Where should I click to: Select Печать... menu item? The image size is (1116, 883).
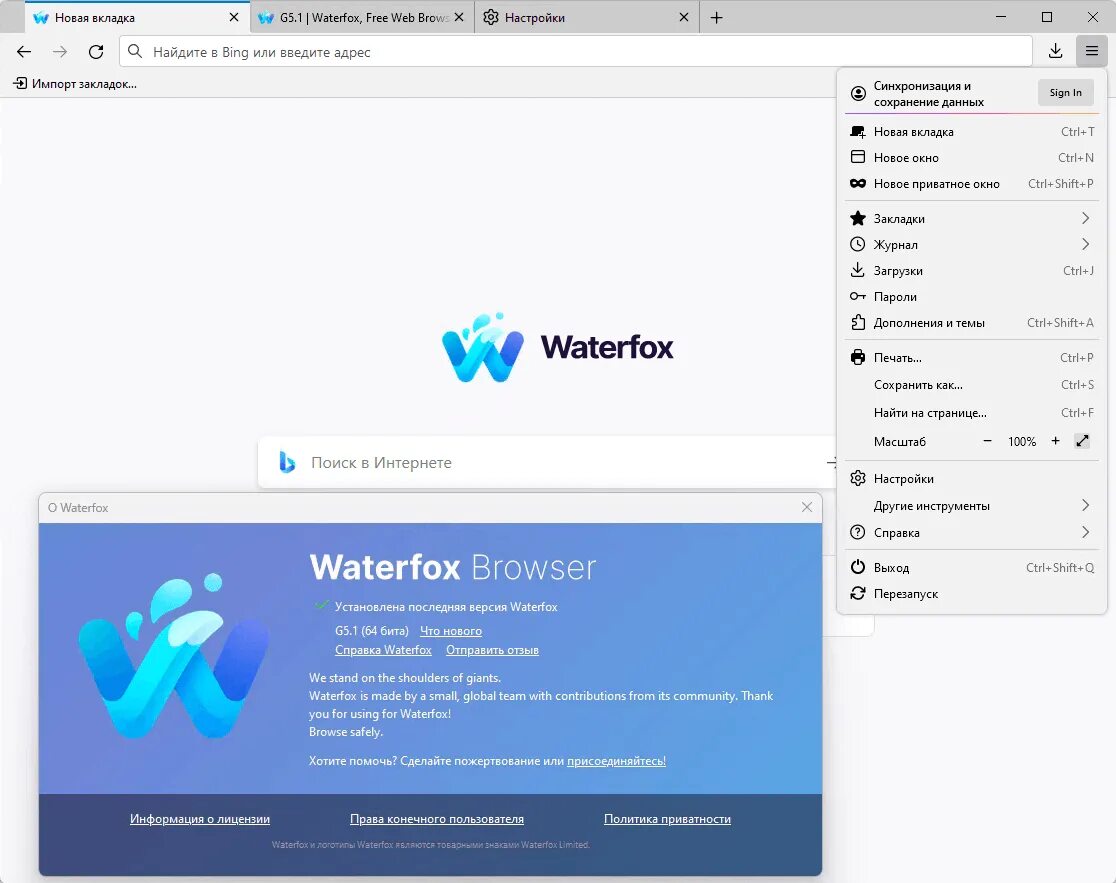972,357
